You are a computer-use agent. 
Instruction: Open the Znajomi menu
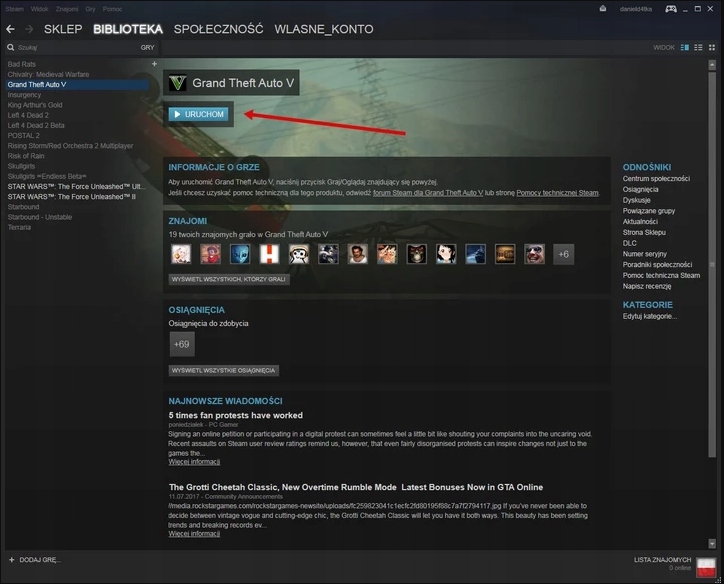click(x=67, y=9)
